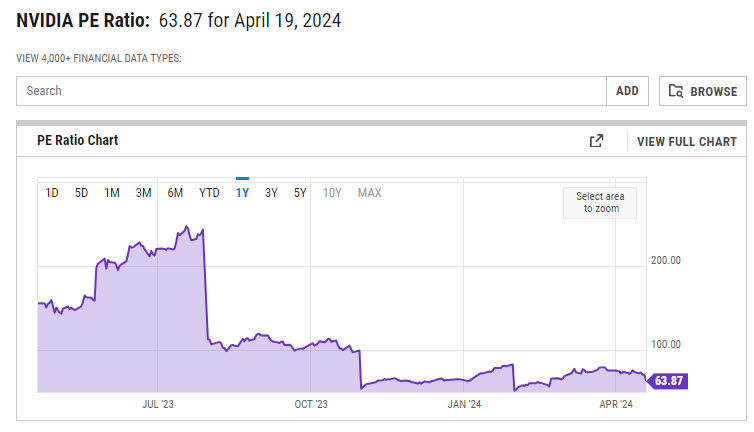Click the folder search icon on Browse
Screen dimensions: 754x432
(x=676, y=91)
